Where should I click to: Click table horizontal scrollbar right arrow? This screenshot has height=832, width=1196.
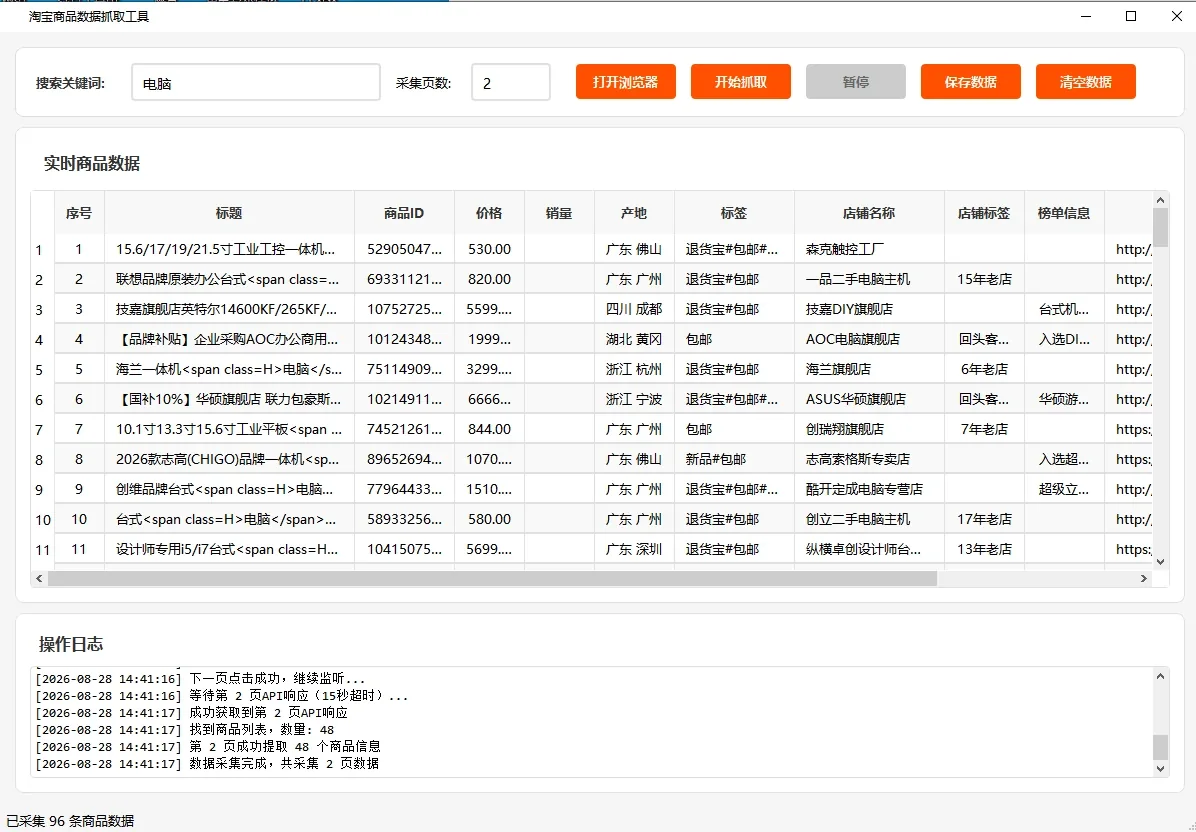1143,579
